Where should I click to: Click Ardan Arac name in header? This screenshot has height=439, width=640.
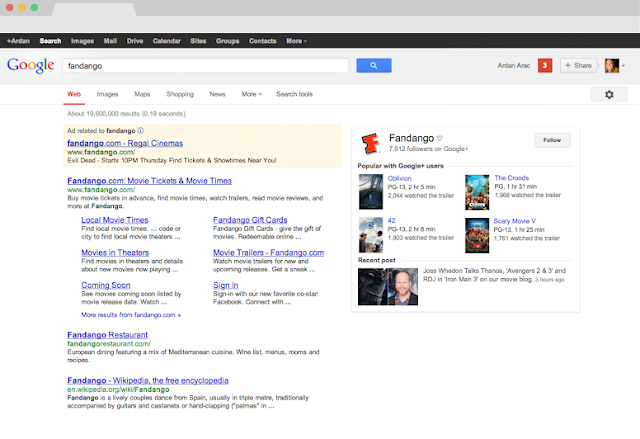(x=514, y=66)
